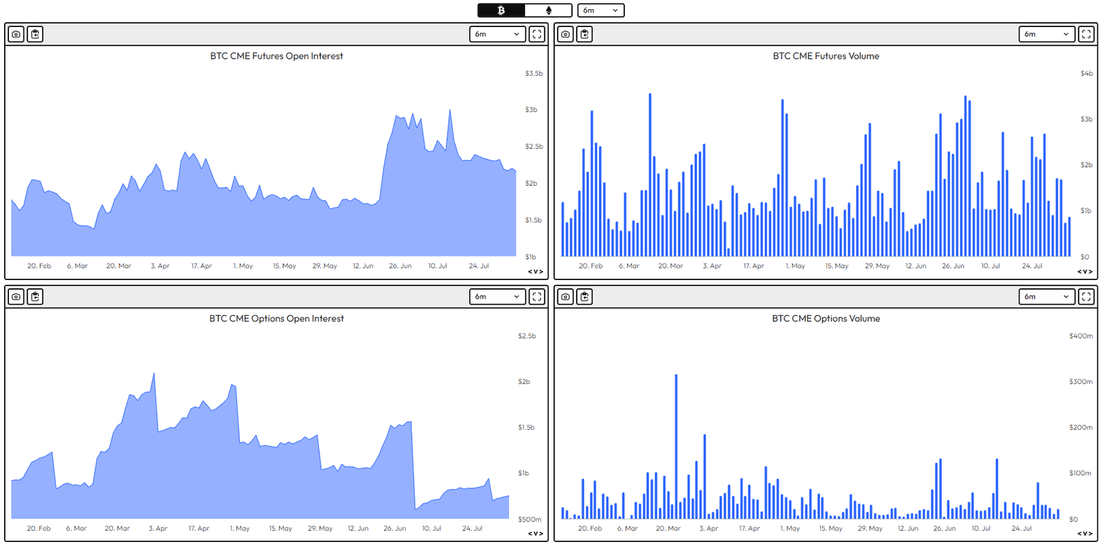The width and height of the screenshot is (1100, 547).
Task: Click the 3. Apr date on Options Open Interest
Action: click(159, 529)
